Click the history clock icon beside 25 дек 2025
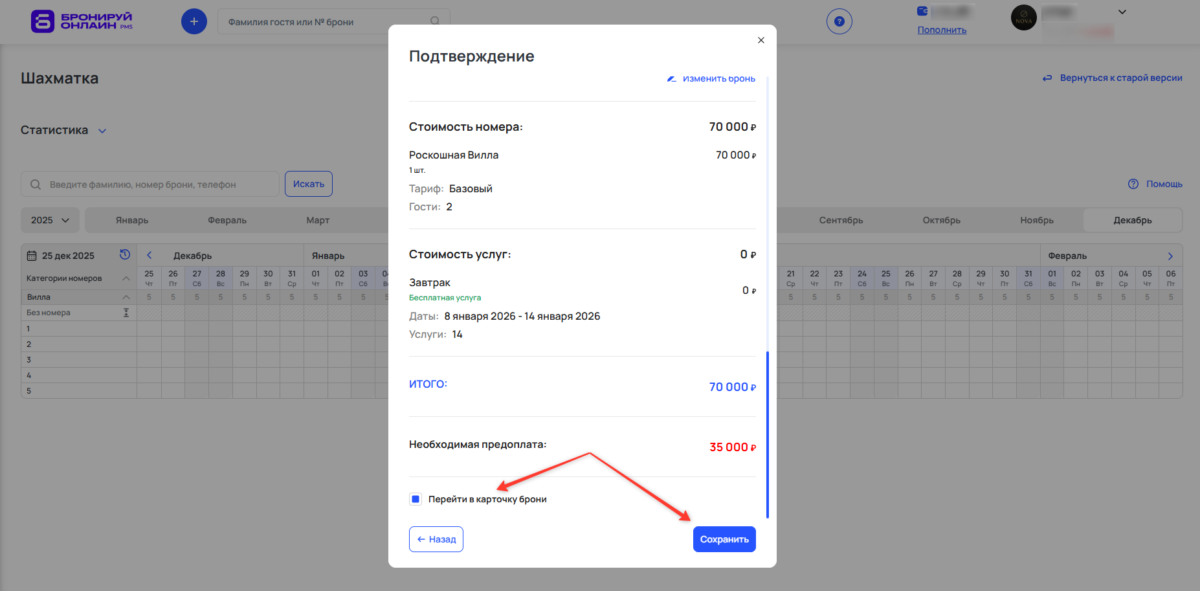Image resolution: width=1200 pixels, height=591 pixels. pyautogui.click(x=124, y=255)
